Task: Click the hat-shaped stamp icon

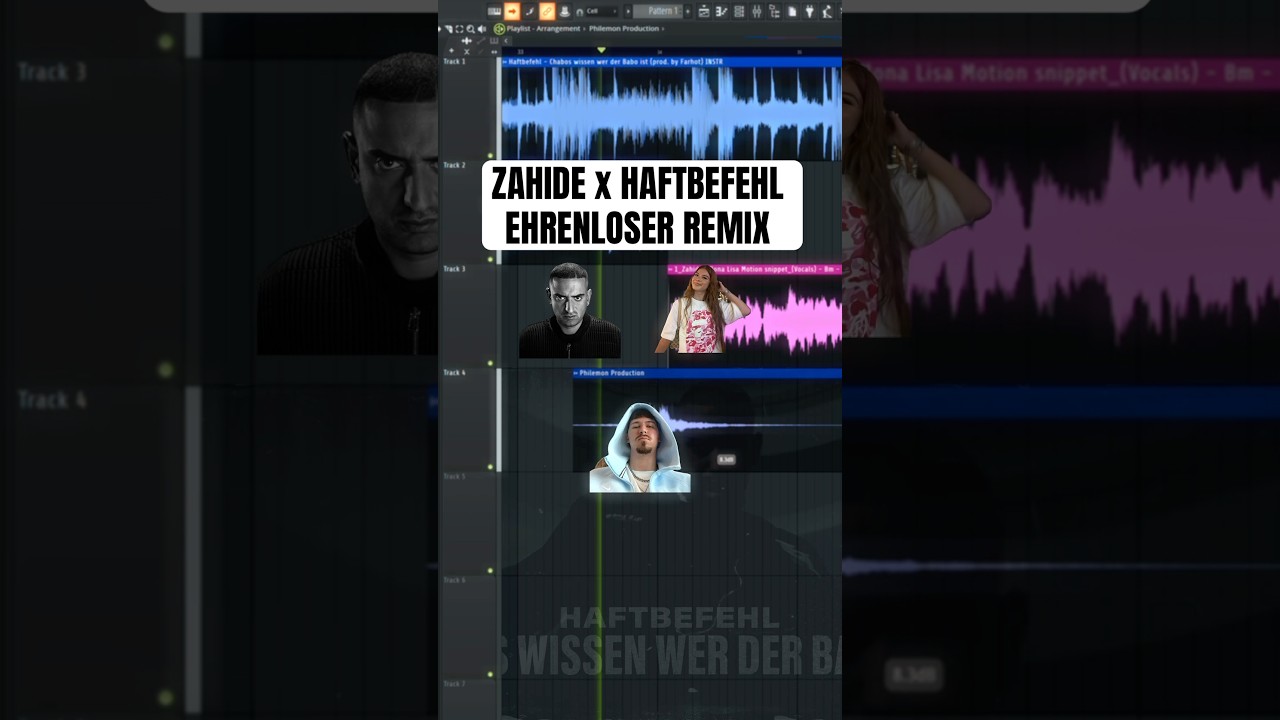Action: pyautogui.click(x=565, y=11)
